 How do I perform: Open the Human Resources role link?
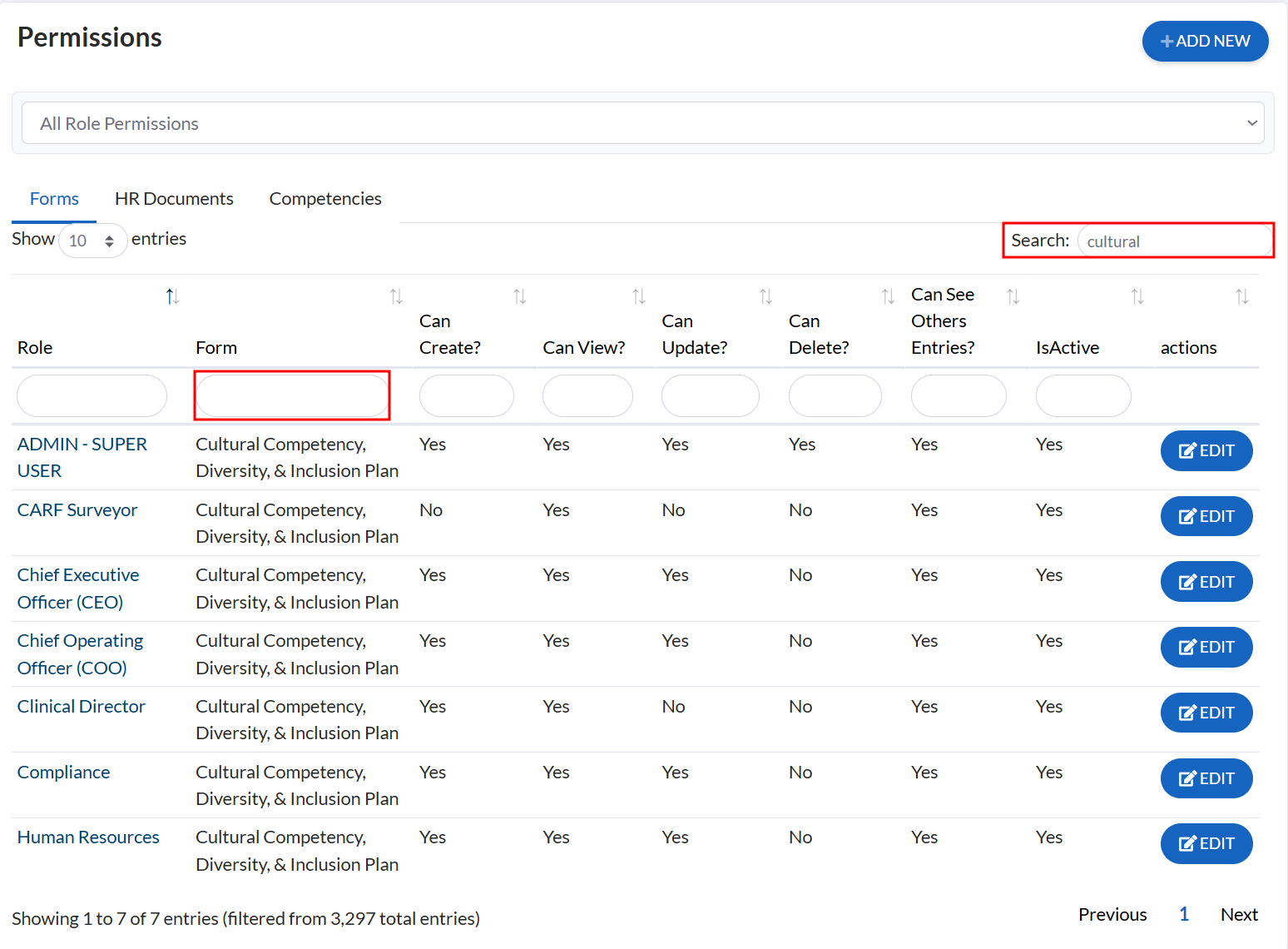pyautogui.click(x=88, y=837)
